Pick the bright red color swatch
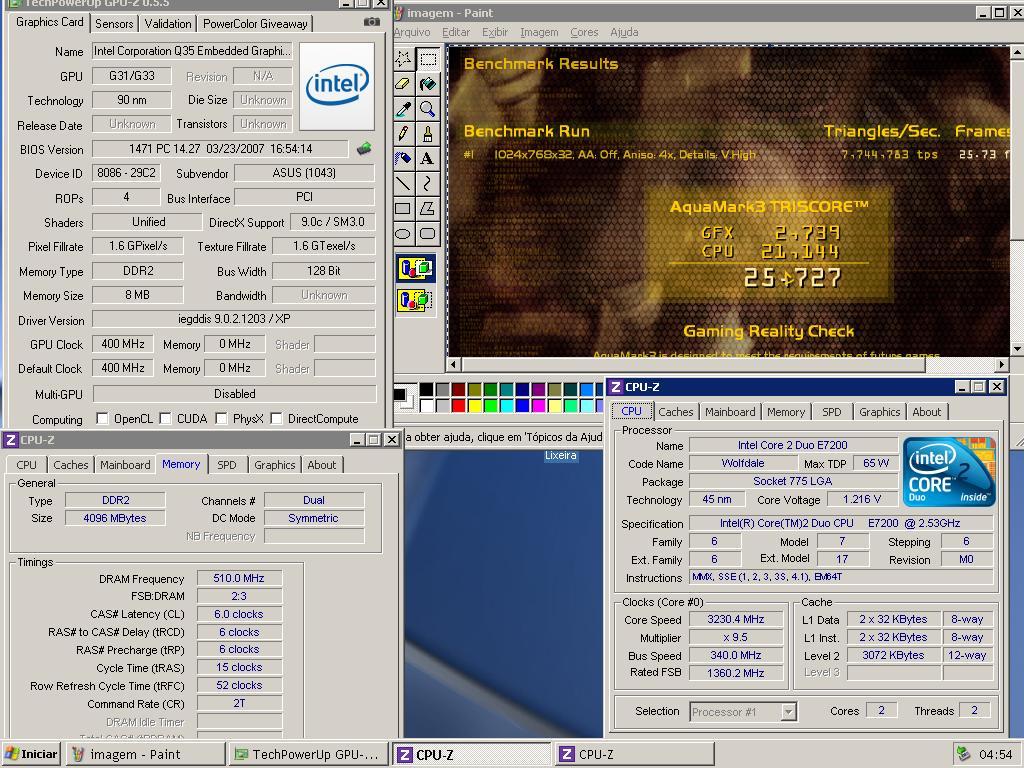1024x768 pixels. pos(458,406)
